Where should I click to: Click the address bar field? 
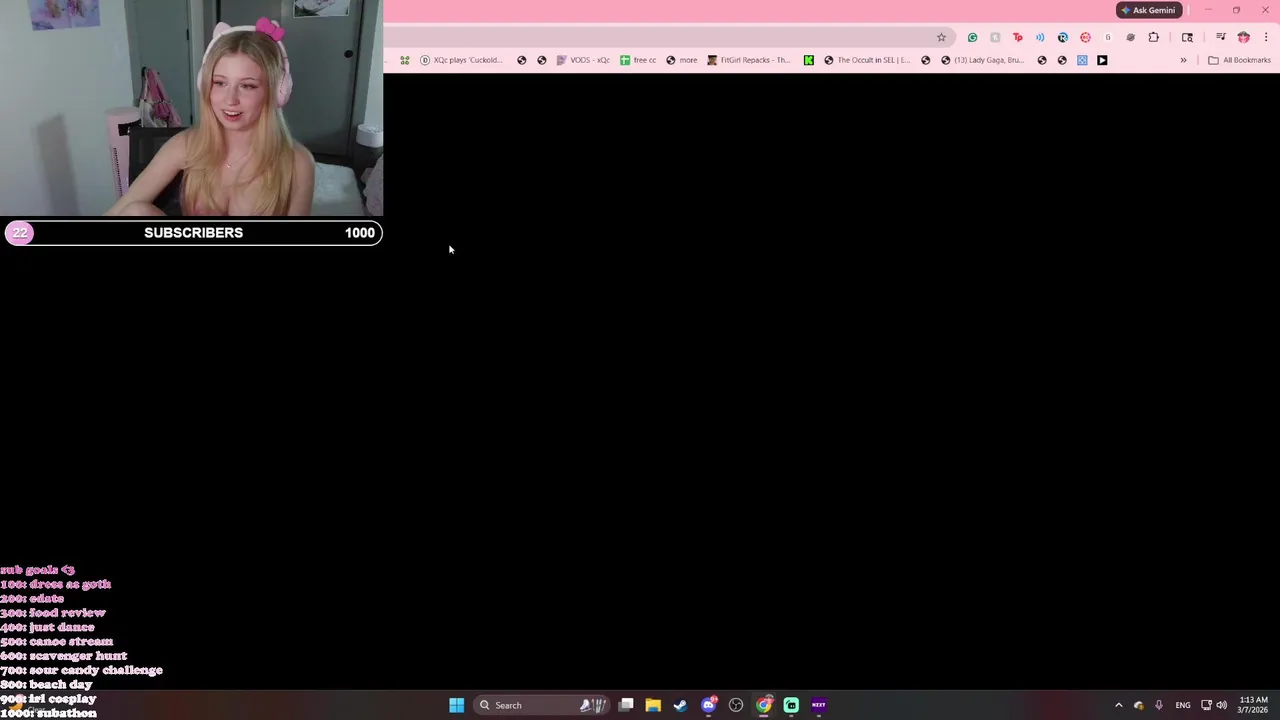pos(668,37)
